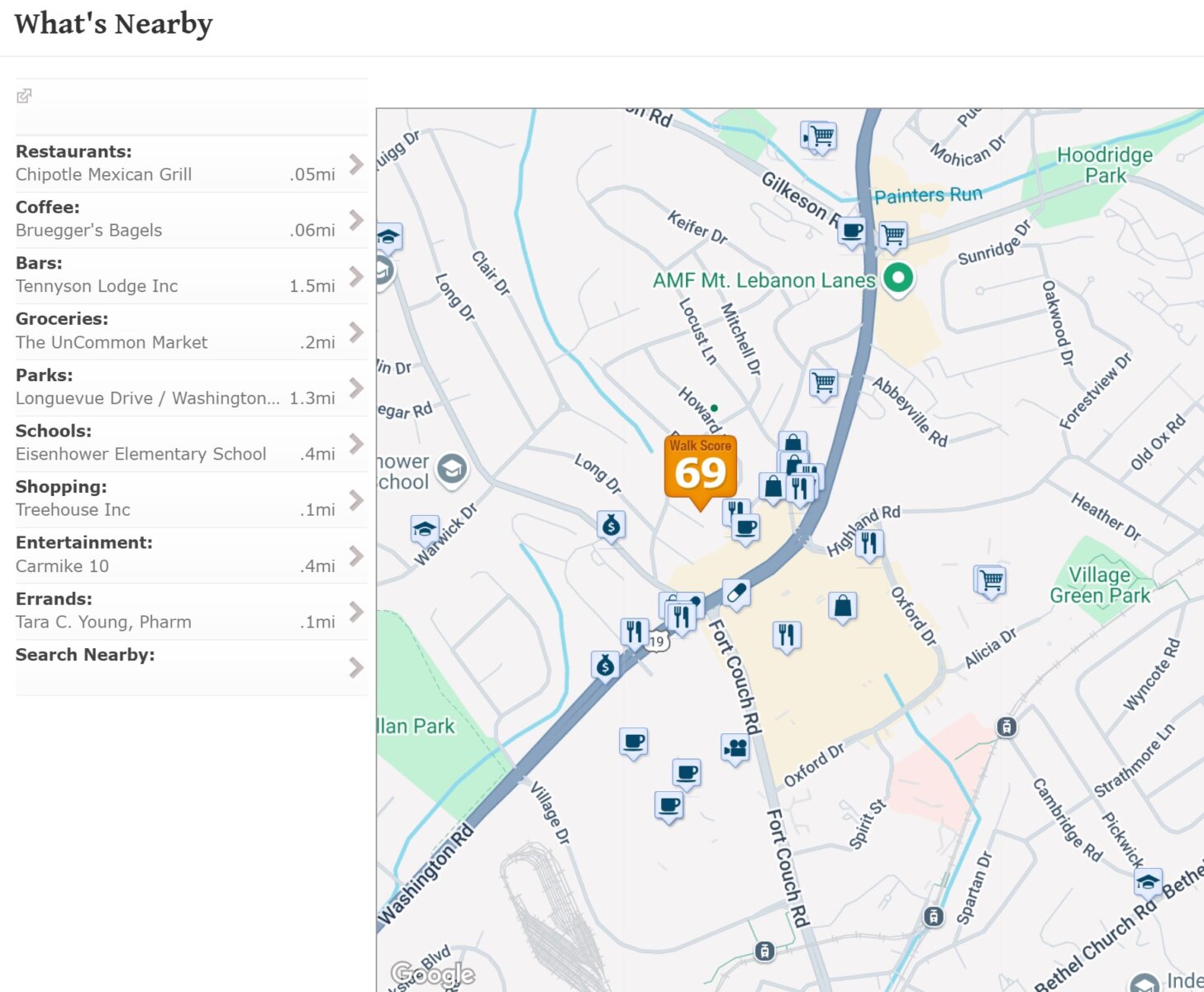
Task: Click the bank dollar marker near Route 19
Action: [x=605, y=666]
